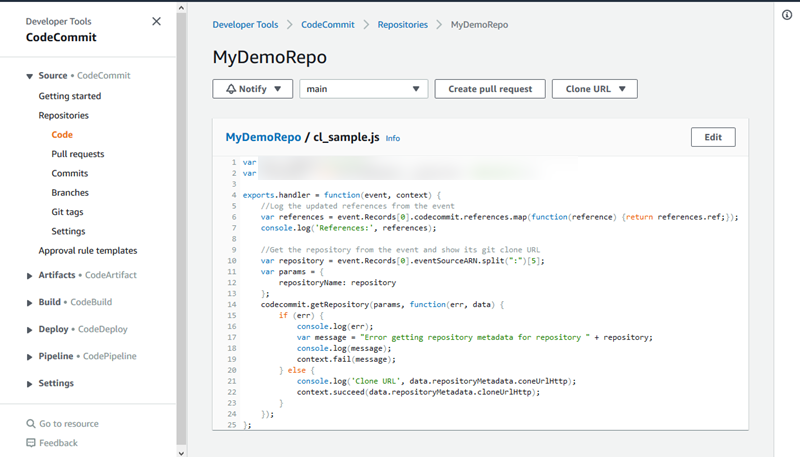Image resolution: width=800 pixels, height=457 pixels.
Task: Expand the Pipeline CodePipeline section
Action: click(30, 356)
